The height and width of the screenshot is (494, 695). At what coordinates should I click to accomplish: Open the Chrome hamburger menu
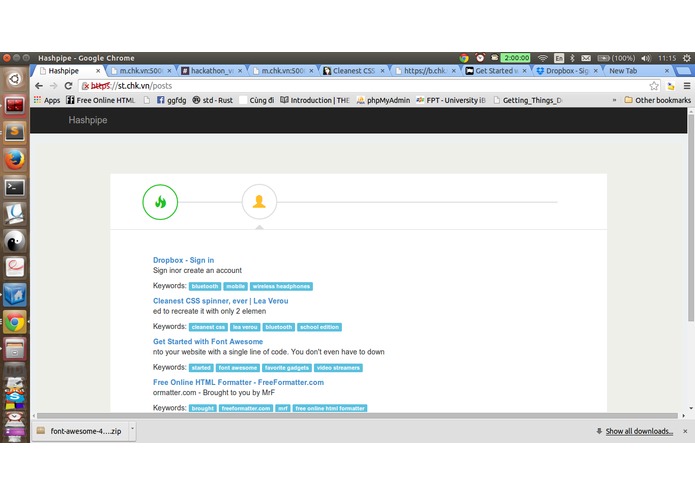tap(687, 86)
